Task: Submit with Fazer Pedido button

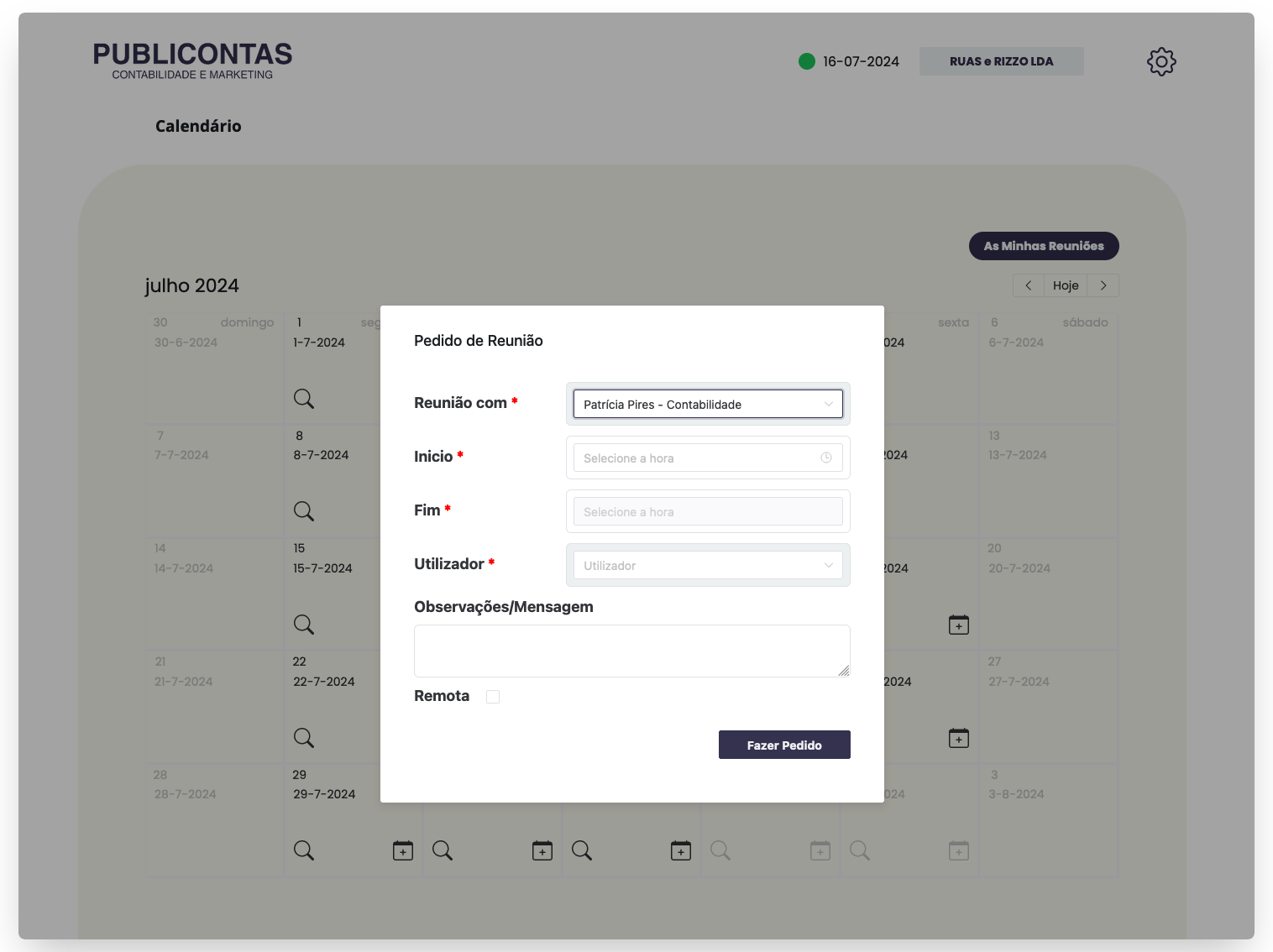Action: coord(784,745)
